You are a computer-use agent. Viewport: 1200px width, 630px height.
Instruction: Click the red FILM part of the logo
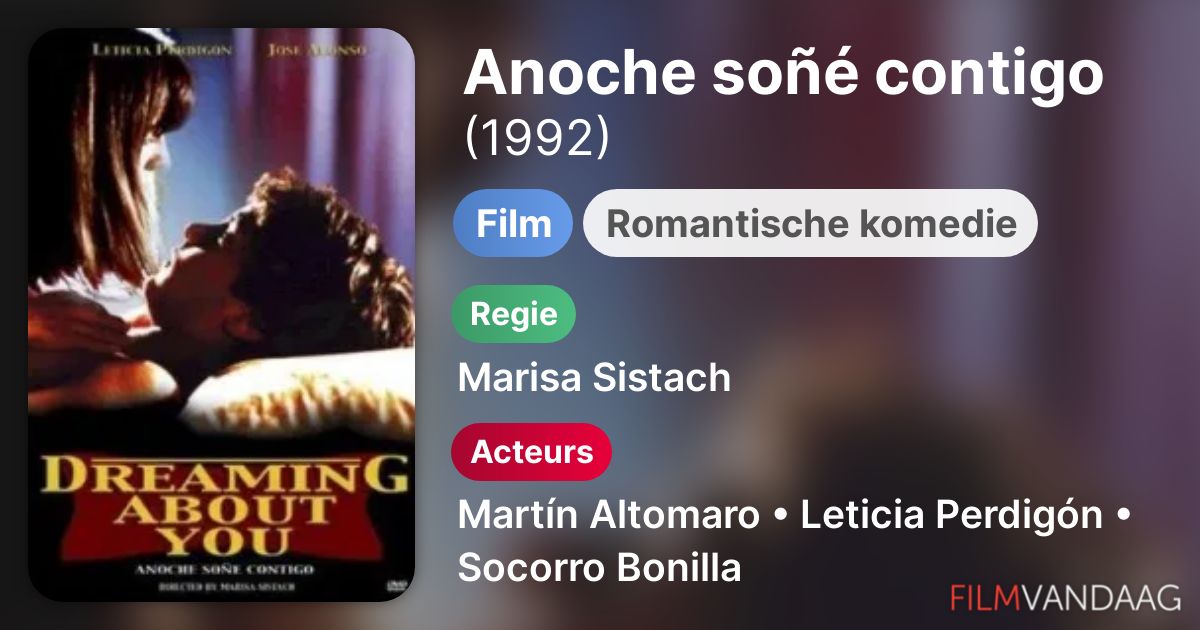tap(985, 597)
